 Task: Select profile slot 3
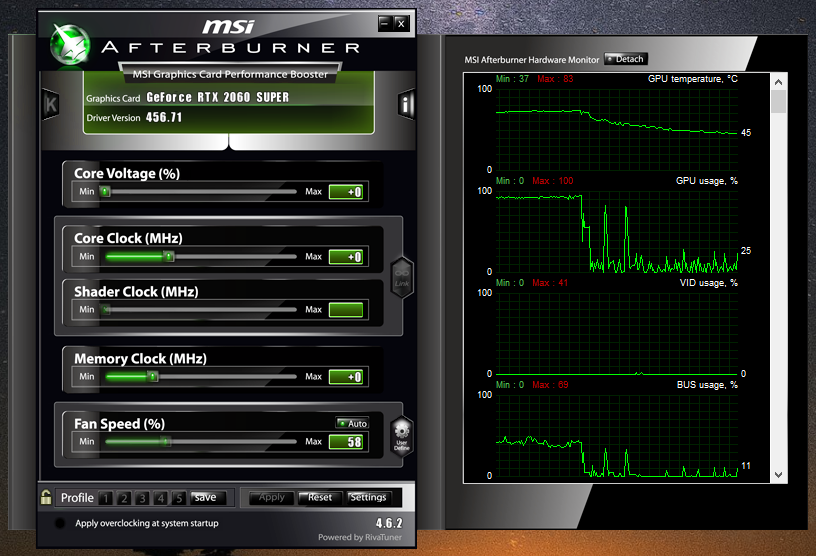[x=142, y=498]
